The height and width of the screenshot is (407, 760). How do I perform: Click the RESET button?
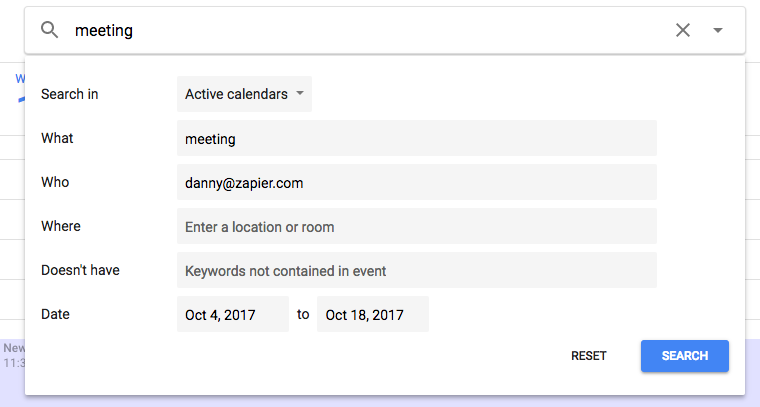pyautogui.click(x=588, y=356)
